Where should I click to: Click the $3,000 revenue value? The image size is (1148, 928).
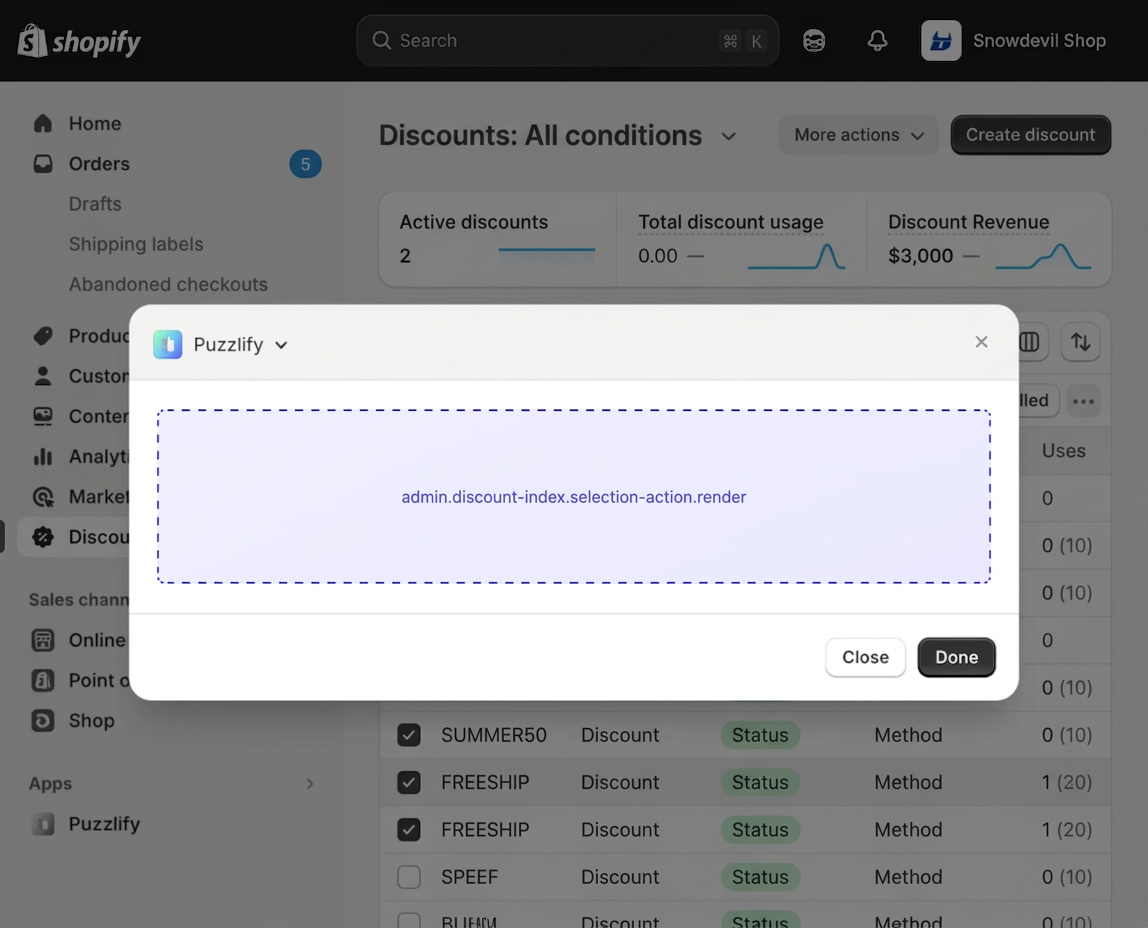[x=920, y=256]
